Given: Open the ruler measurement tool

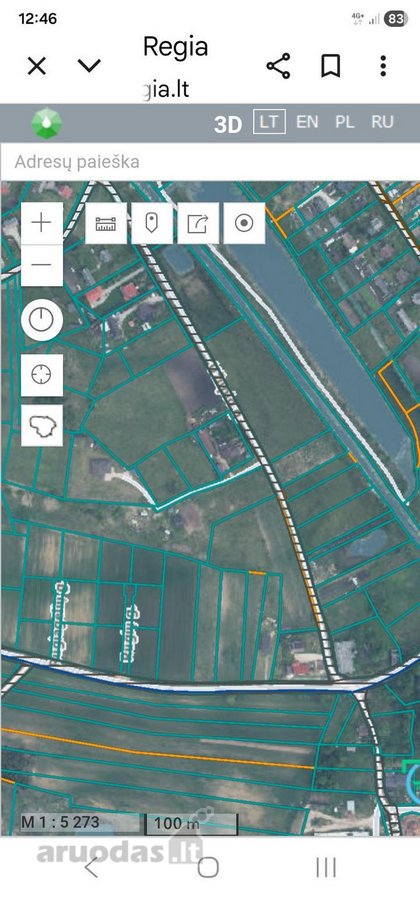Looking at the screenshot, I should point(106,223).
